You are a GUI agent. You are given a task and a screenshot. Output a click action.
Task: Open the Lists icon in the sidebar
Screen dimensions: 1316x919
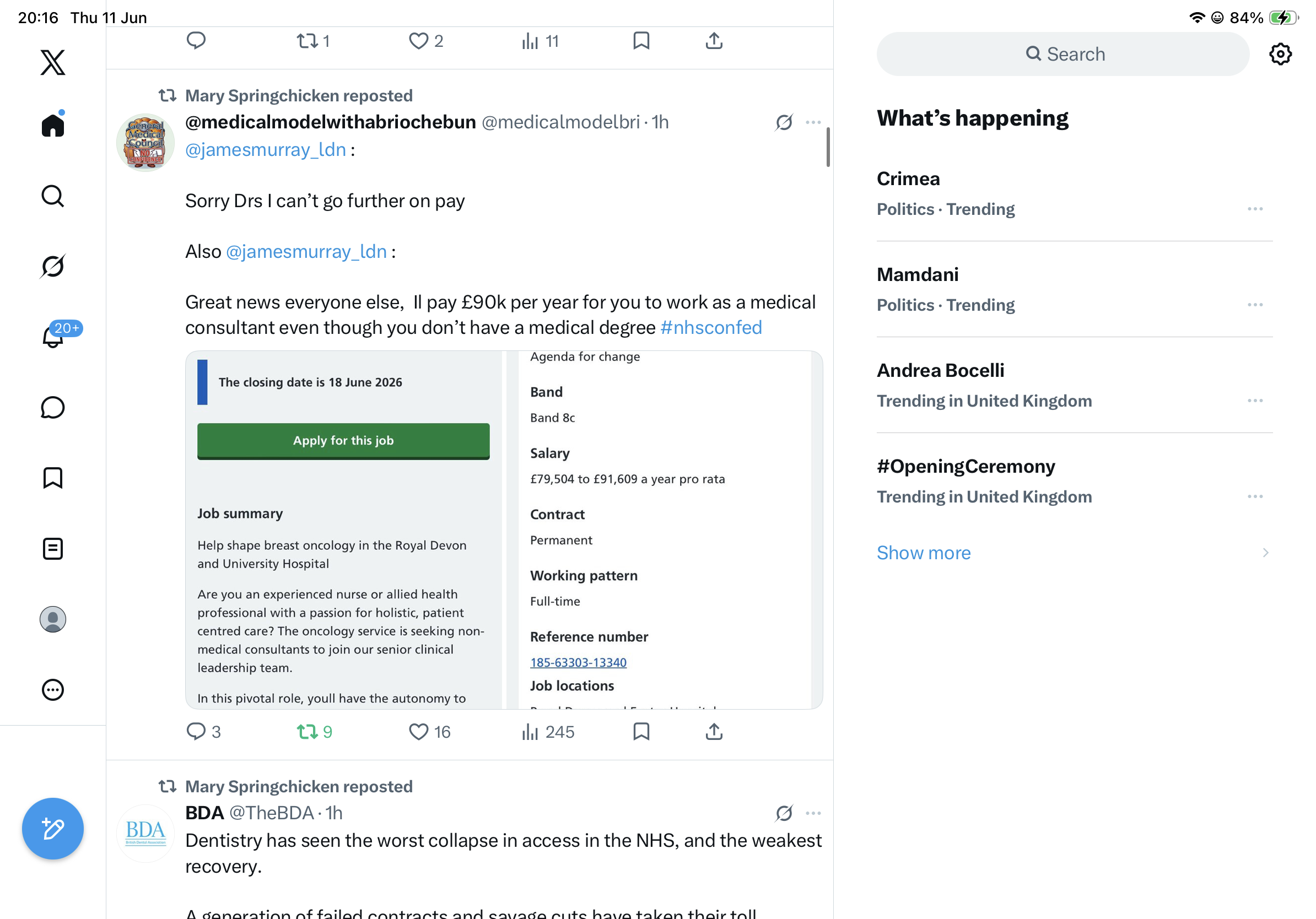53,549
